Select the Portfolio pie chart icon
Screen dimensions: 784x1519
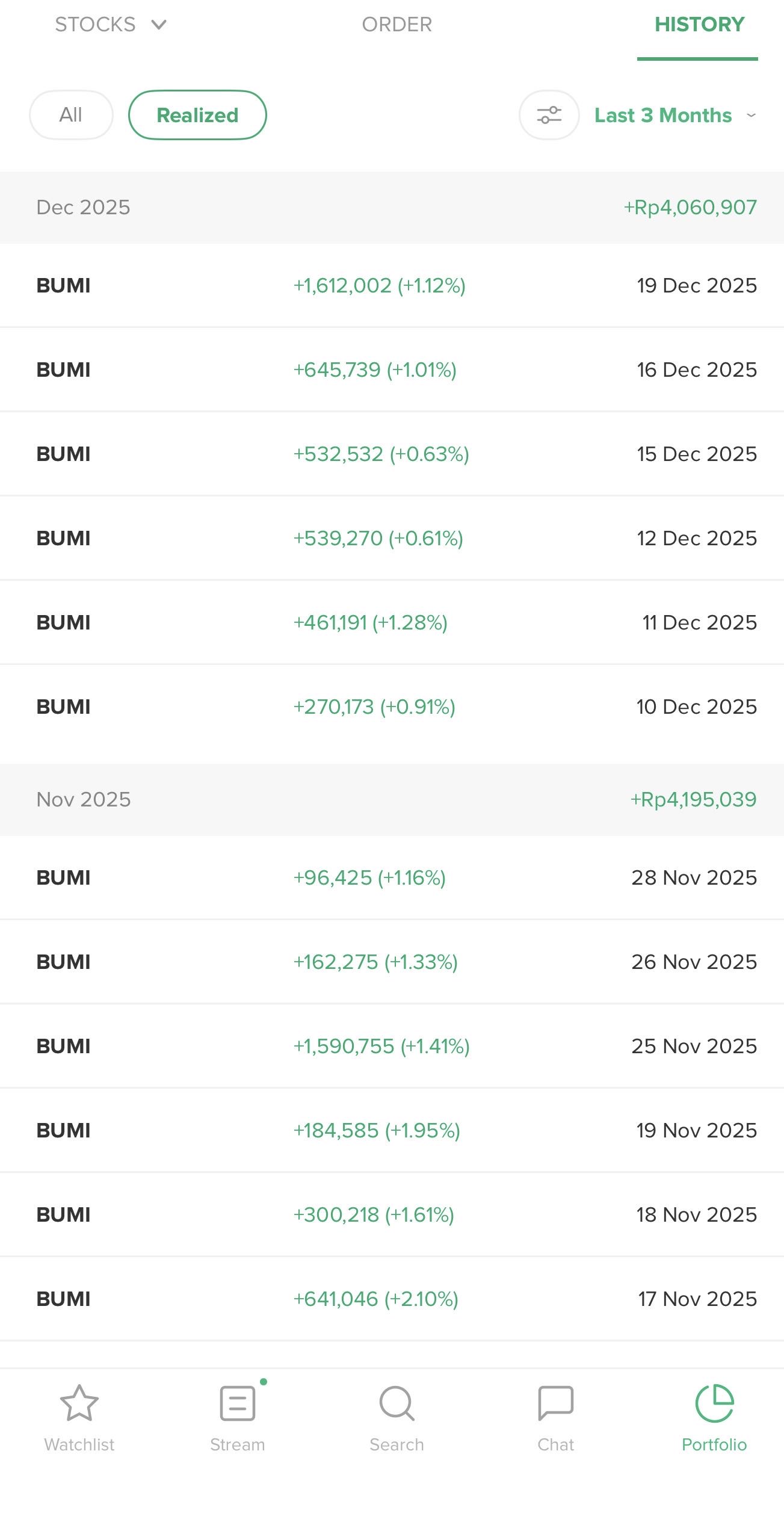point(714,1403)
